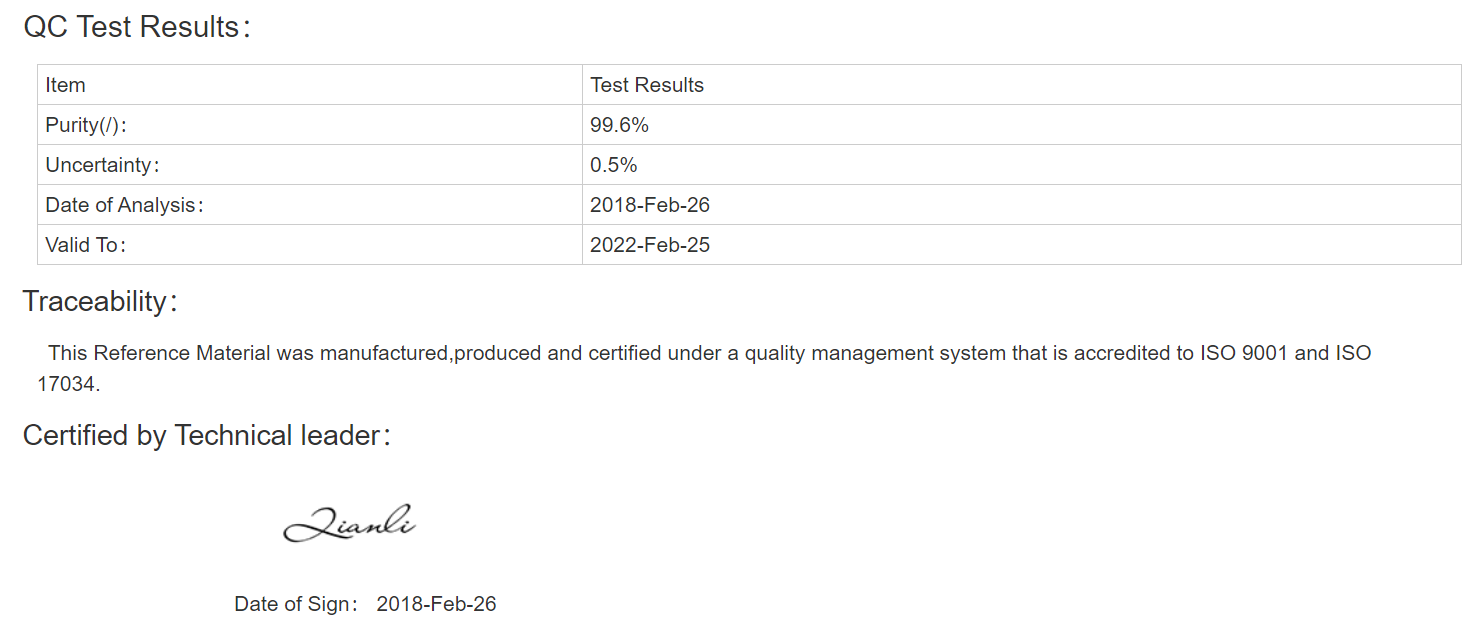This screenshot has height=628, width=1470.
Task: Click the 2018-Feb-26 analysis date cell
Action: 1022,205
